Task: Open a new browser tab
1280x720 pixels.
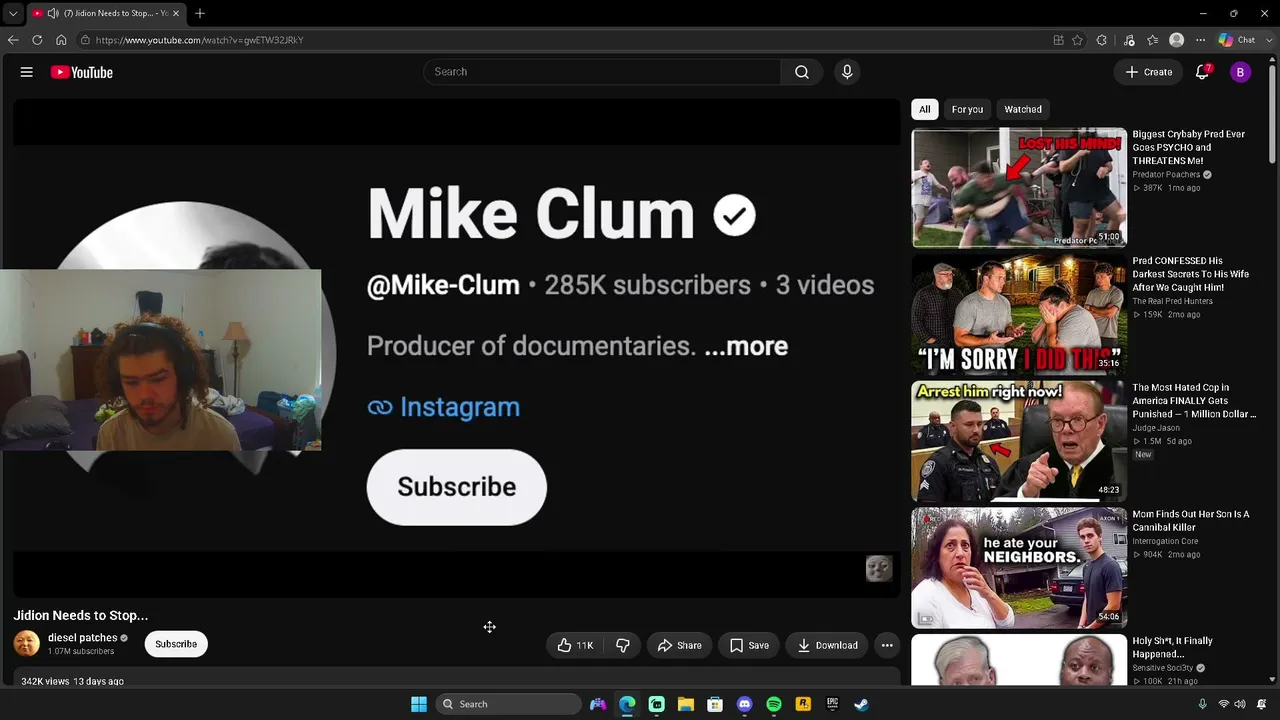Action: tap(200, 13)
